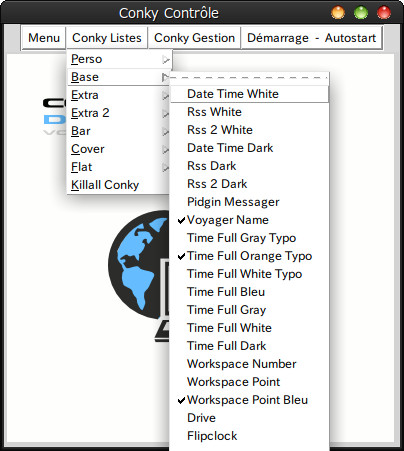Image resolution: width=404 pixels, height=451 pixels.
Task: Enable Rss 2 White conky
Action: [249, 130]
